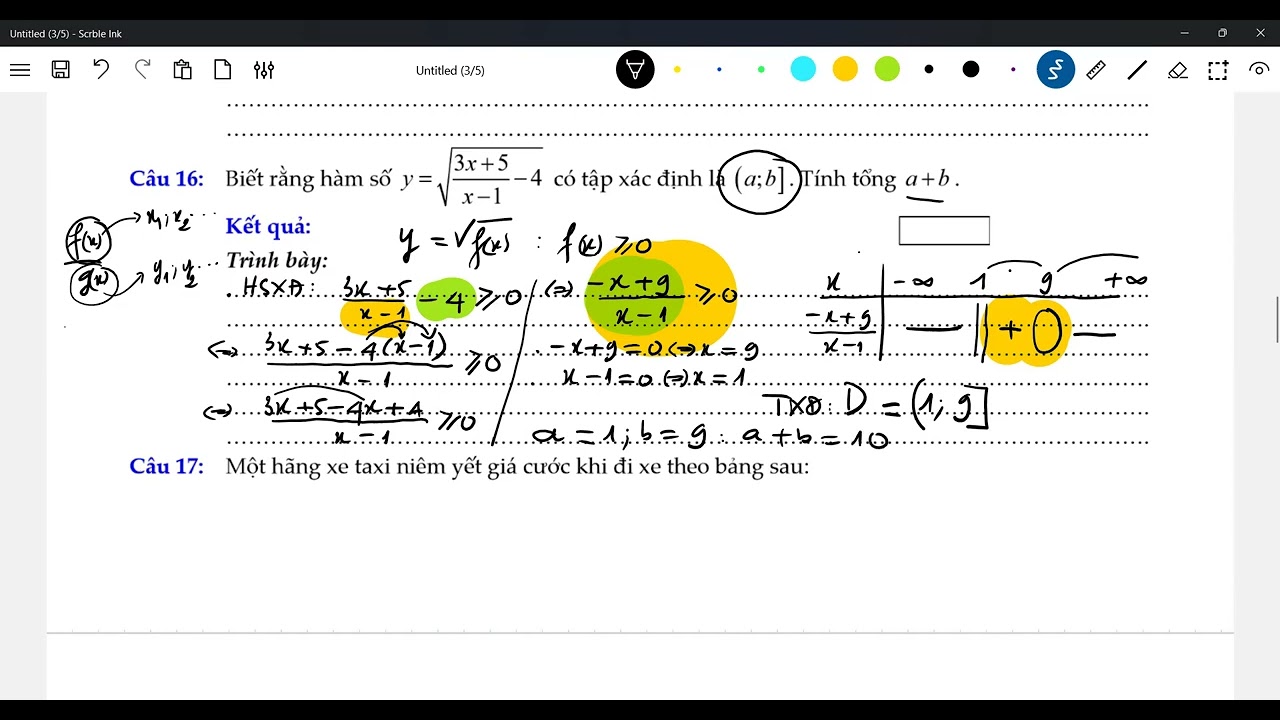This screenshot has width=1280, height=720.
Task: Activate the freehand stroke tool
Action: pos(1055,70)
